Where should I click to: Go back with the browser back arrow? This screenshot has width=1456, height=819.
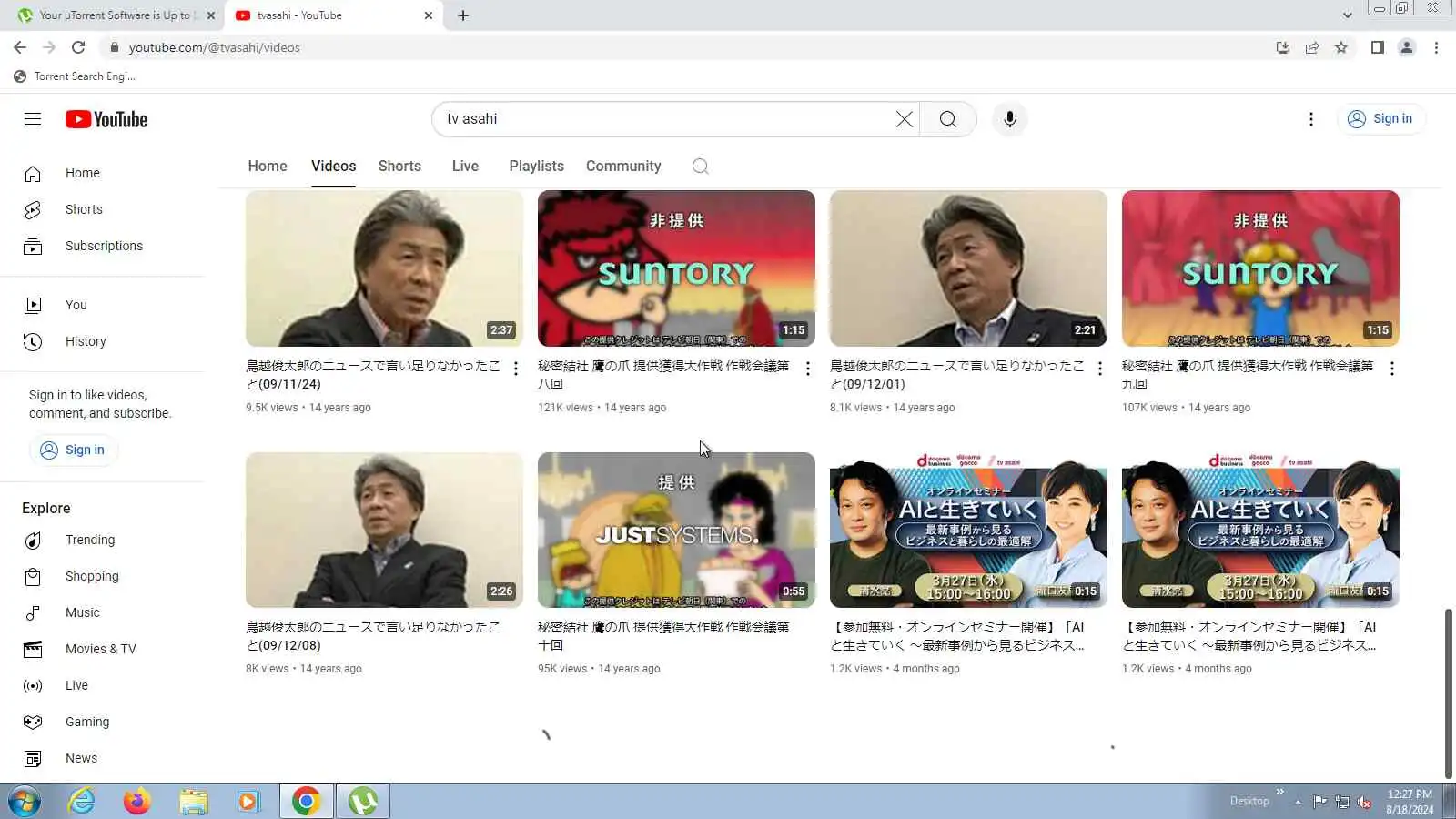pyautogui.click(x=20, y=47)
